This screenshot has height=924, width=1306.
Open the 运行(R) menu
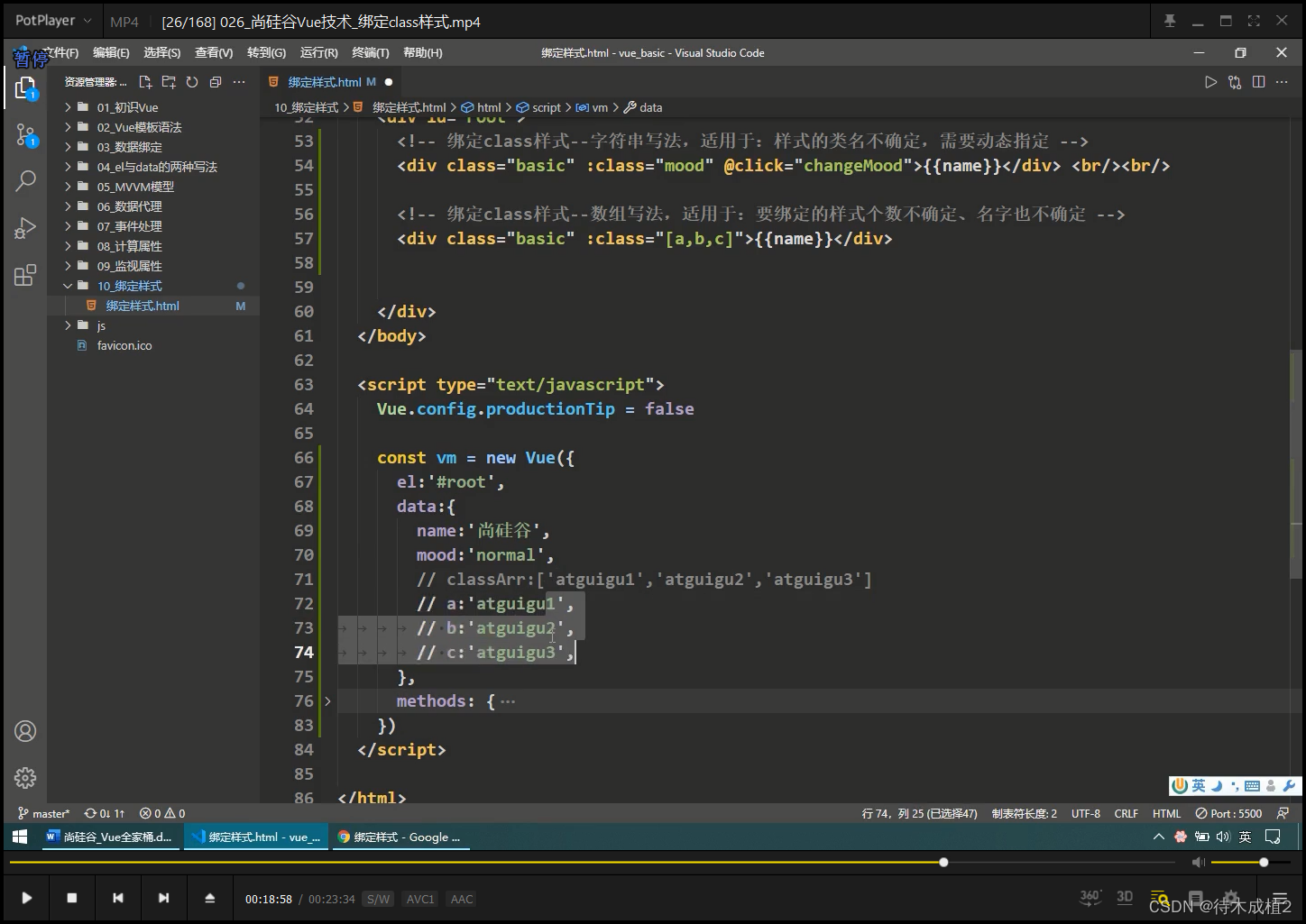(x=318, y=53)
